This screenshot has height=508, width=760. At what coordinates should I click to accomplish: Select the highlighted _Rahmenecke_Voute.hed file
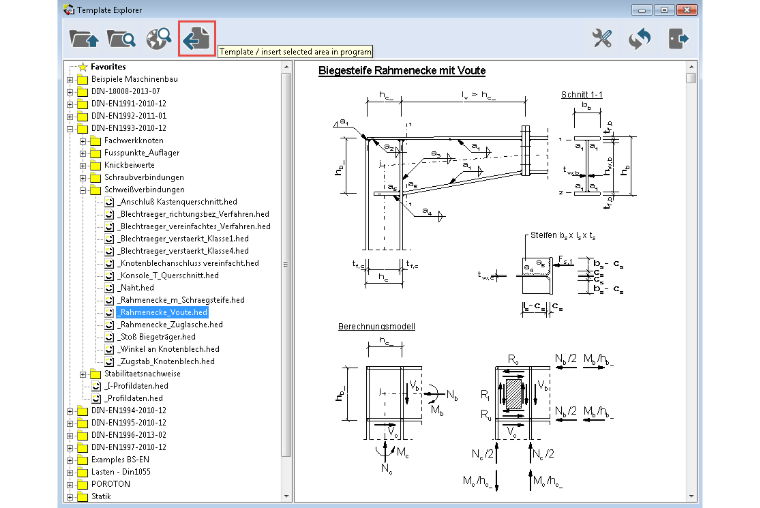[x=163, y=312]
